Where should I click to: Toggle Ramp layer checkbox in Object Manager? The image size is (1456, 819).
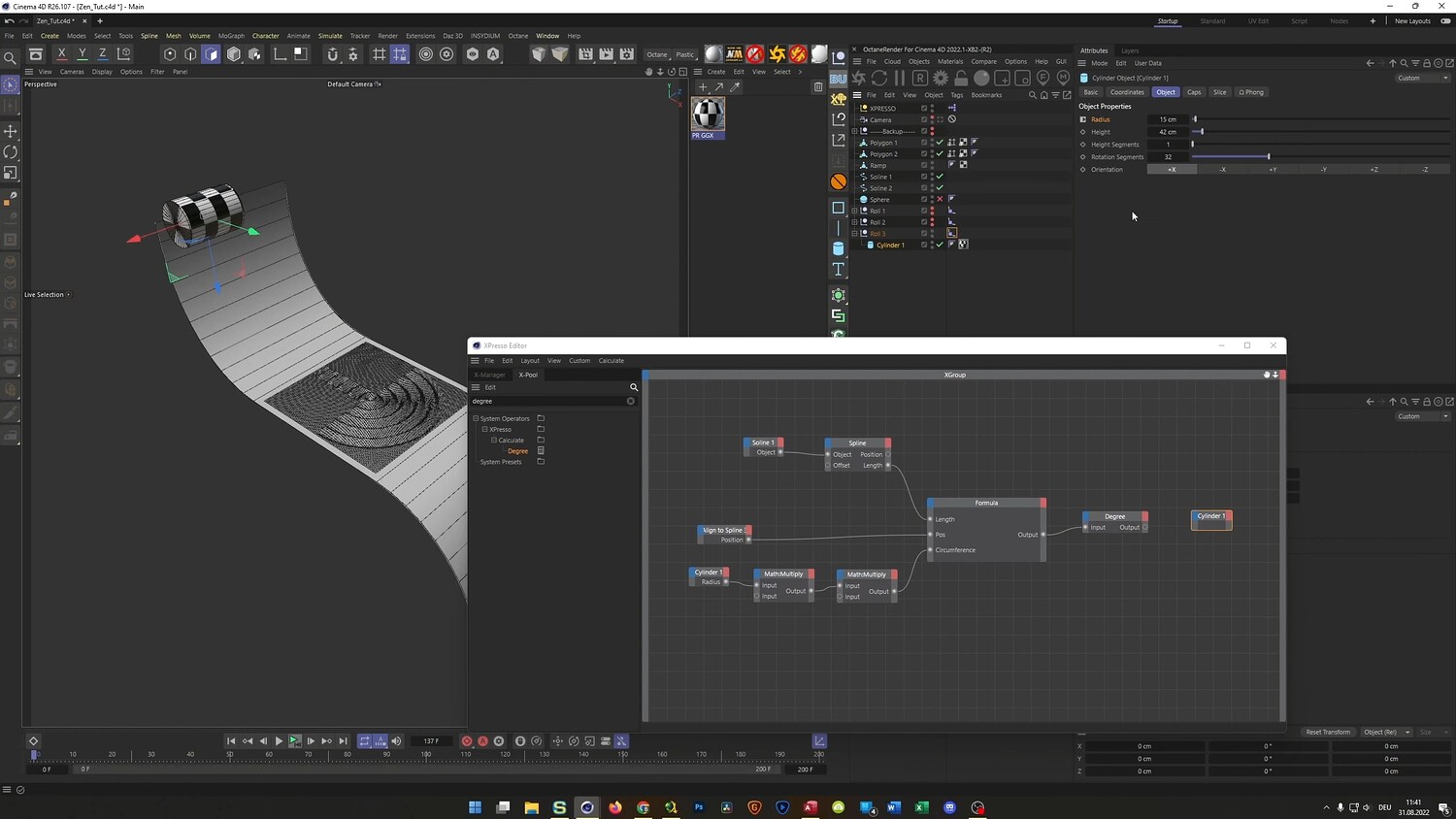click(x=924, y=165)
